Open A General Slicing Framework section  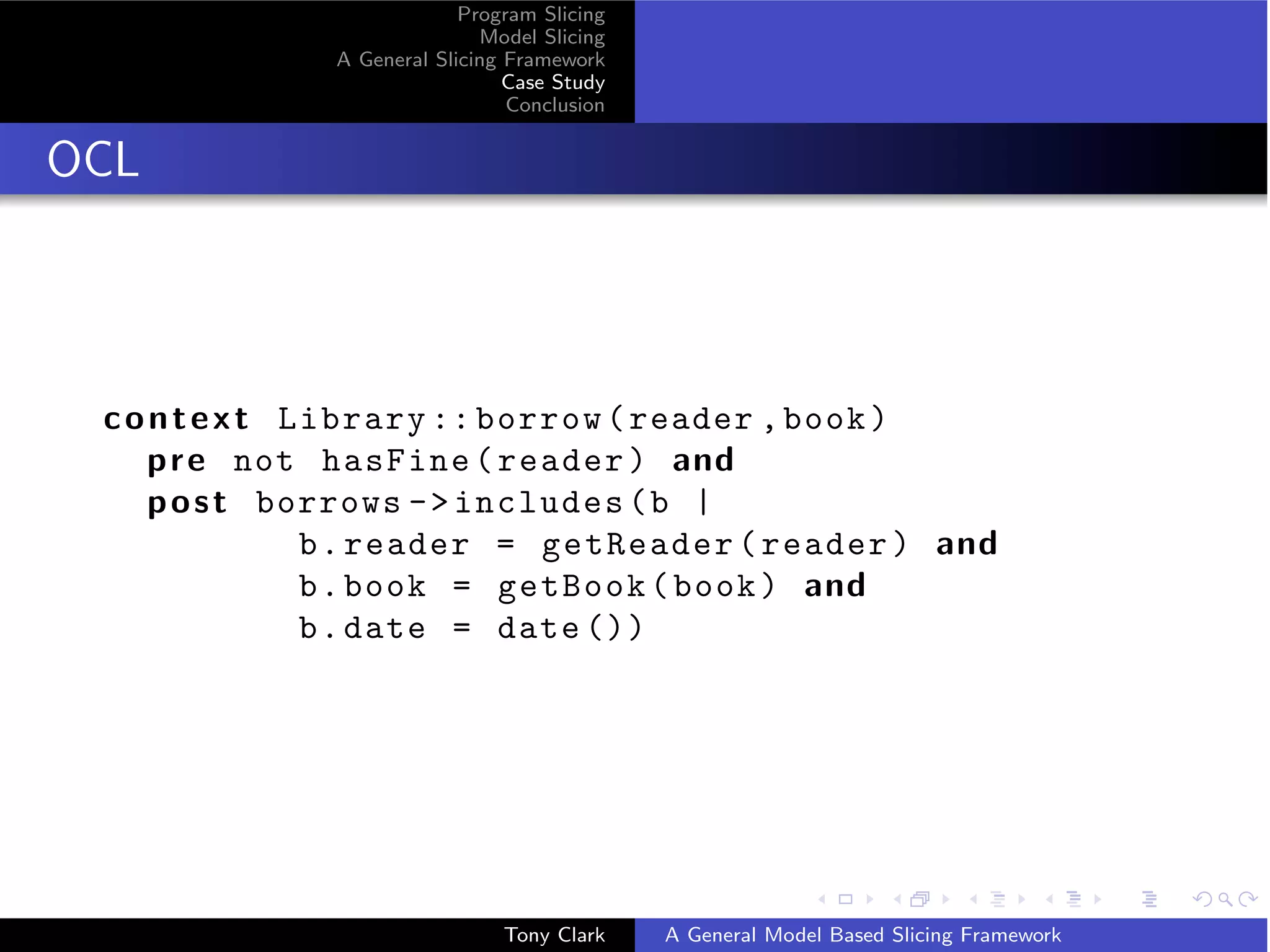coord(471,59)
